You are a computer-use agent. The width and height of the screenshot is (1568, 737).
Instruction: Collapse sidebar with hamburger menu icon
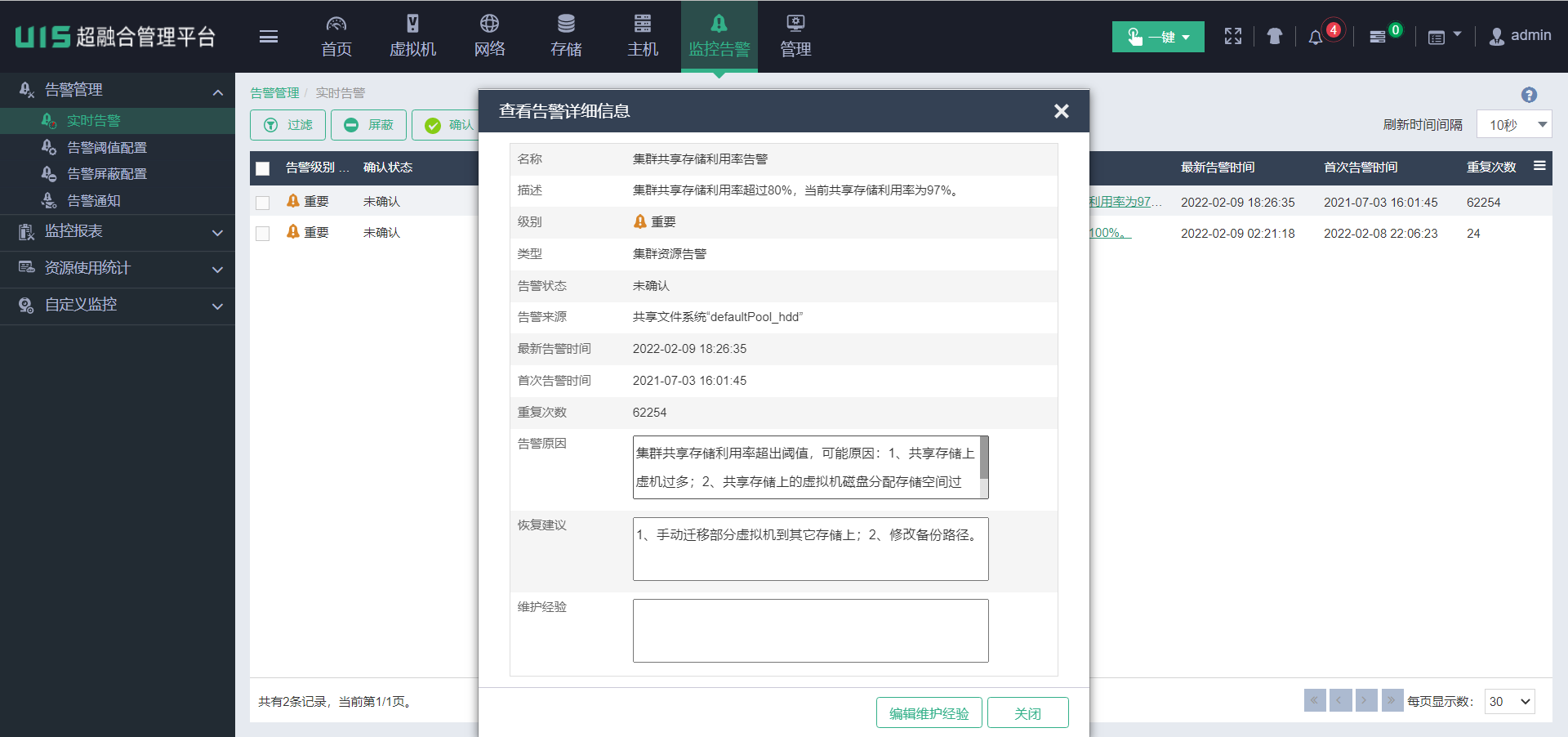[x=269, y=37]
